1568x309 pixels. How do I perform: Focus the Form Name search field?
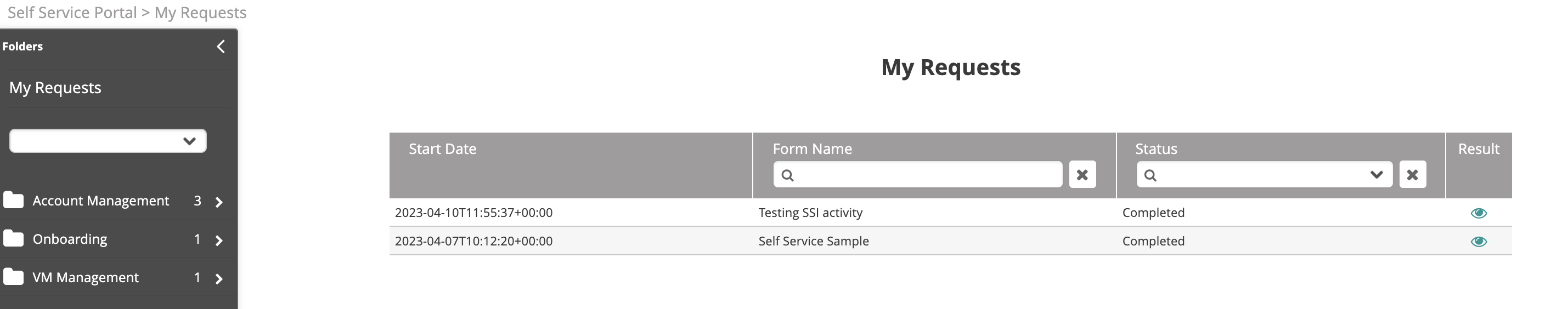click(918, 175)
